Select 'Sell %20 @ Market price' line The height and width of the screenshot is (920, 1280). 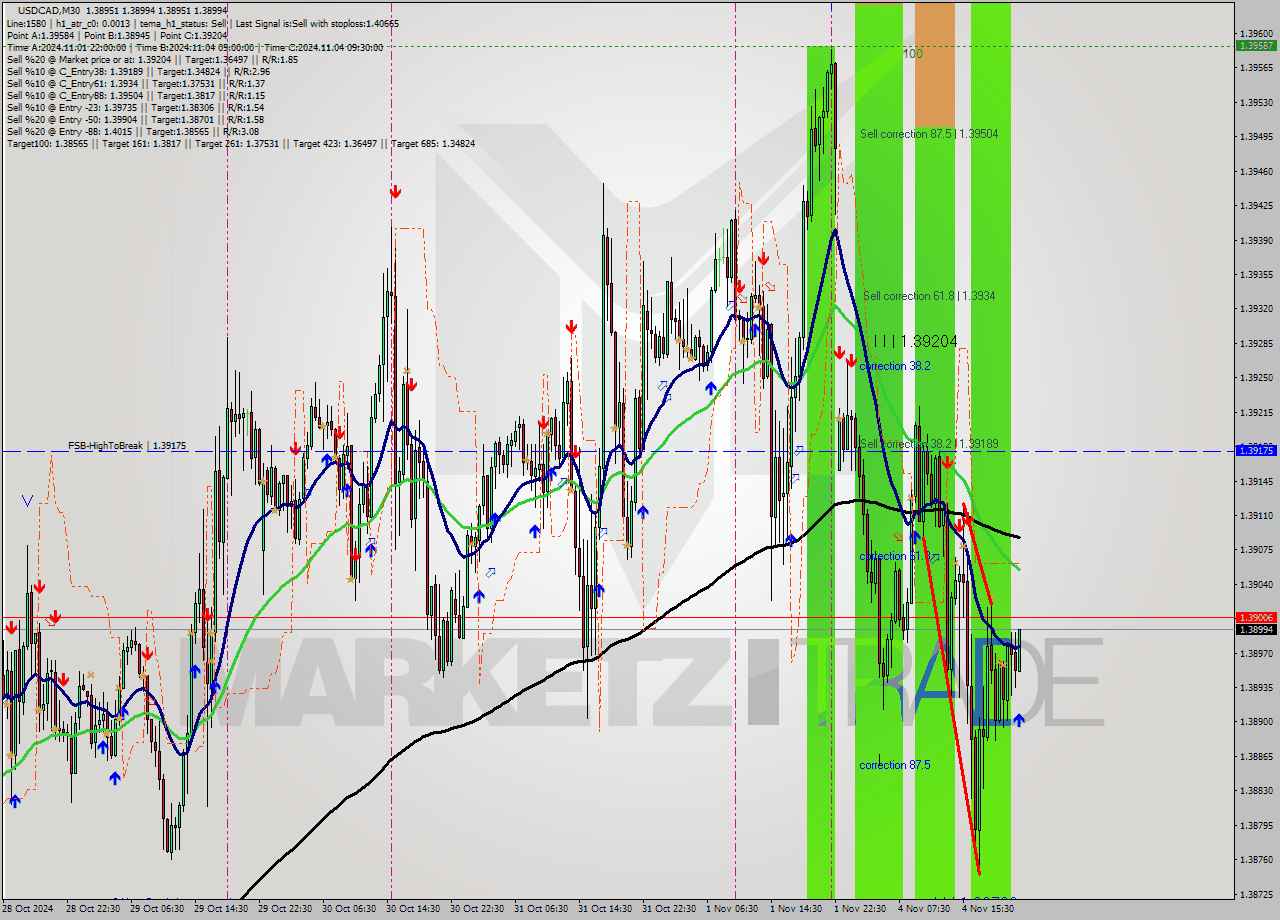pyautogui.click(x=152, y=59)
